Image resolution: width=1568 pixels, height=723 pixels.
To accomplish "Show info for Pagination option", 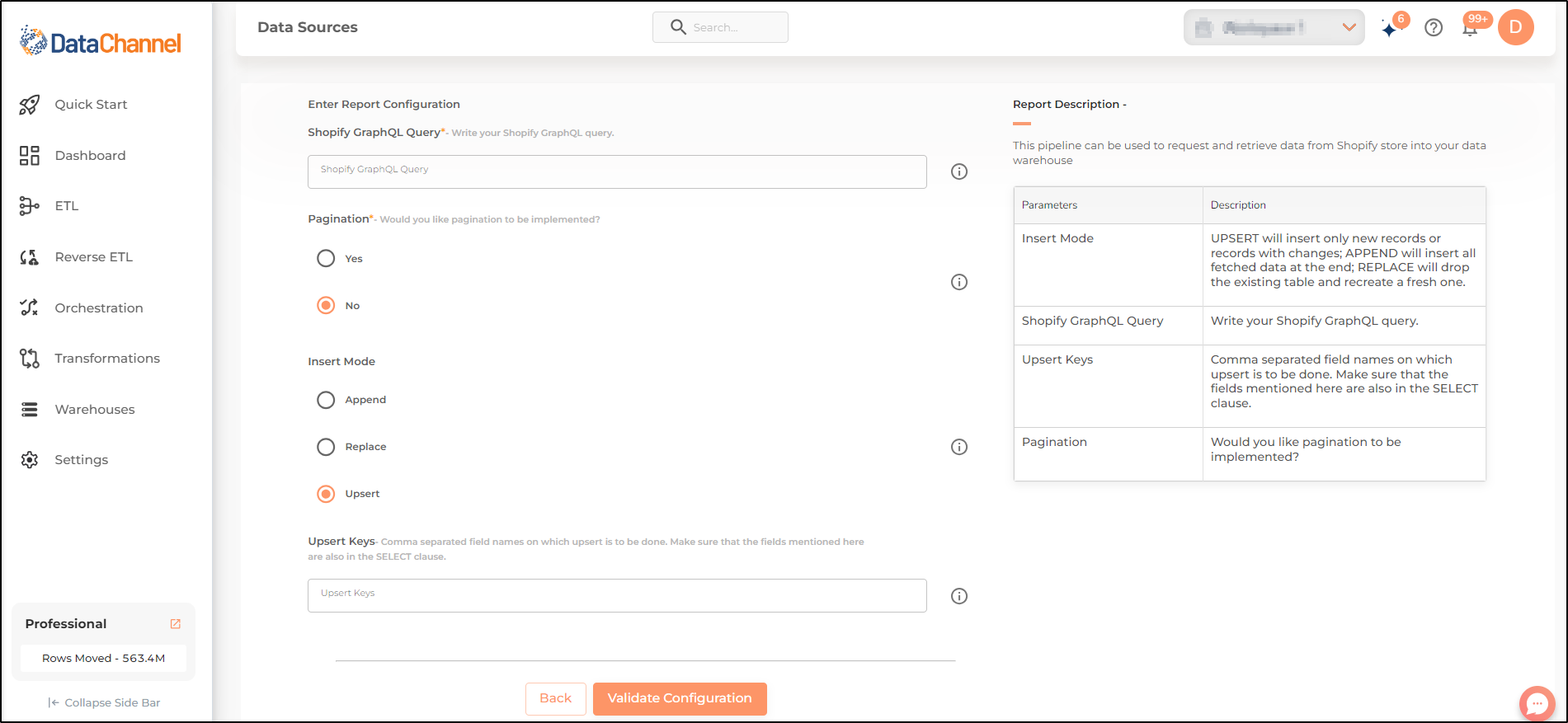I will point(959,282).
